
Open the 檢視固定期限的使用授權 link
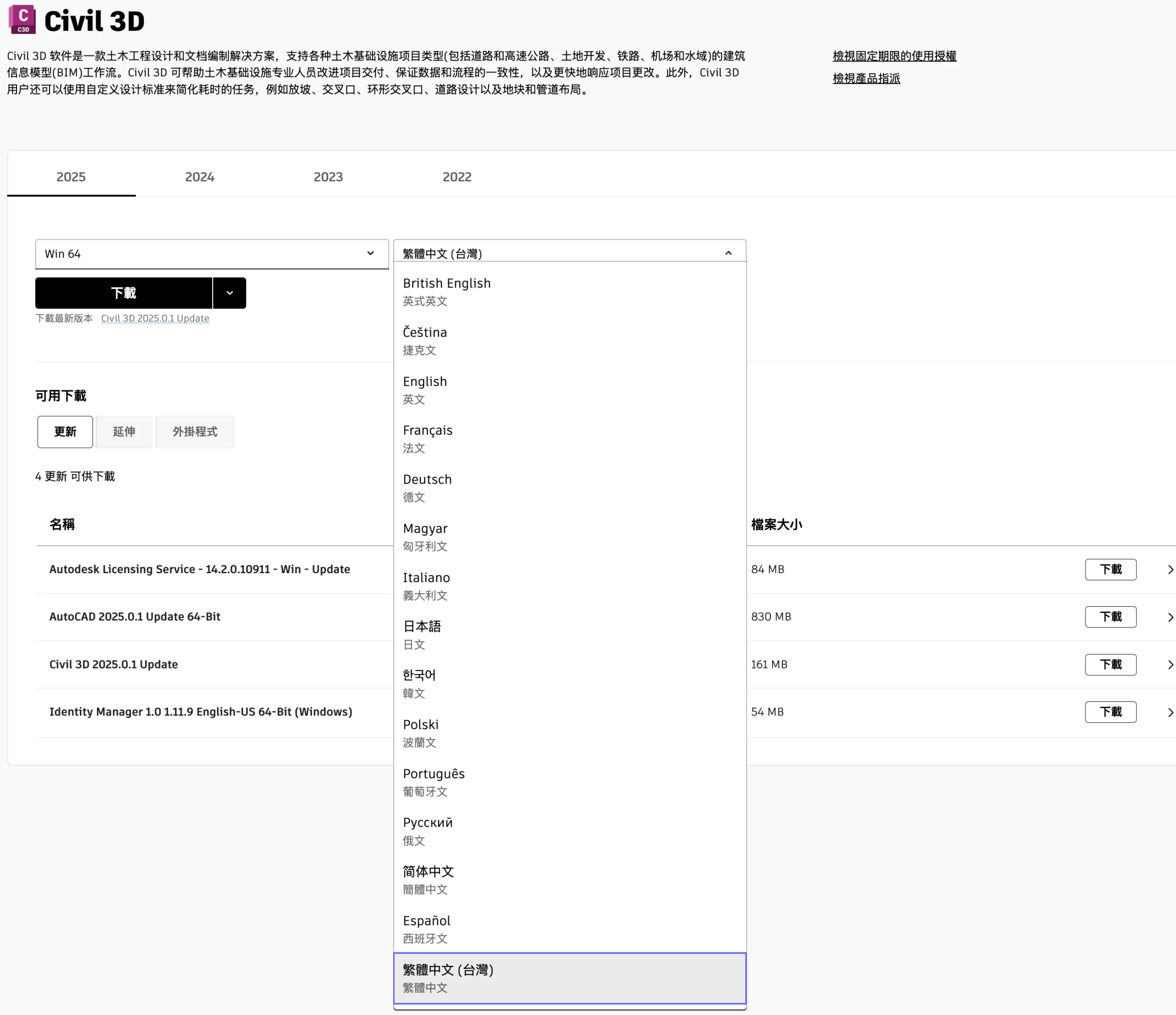[894, 56]
